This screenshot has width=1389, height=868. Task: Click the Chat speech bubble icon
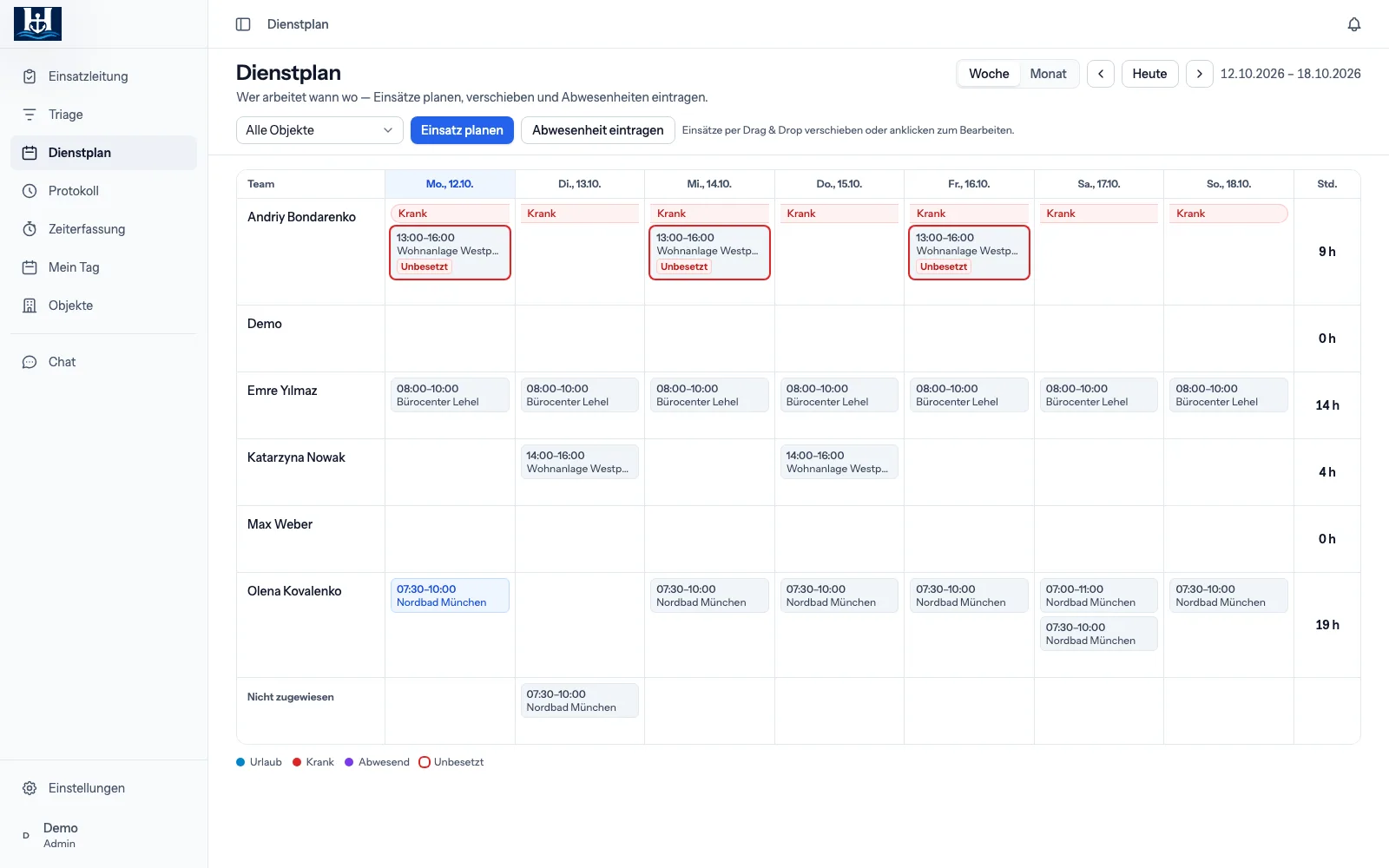click(30, 362)
